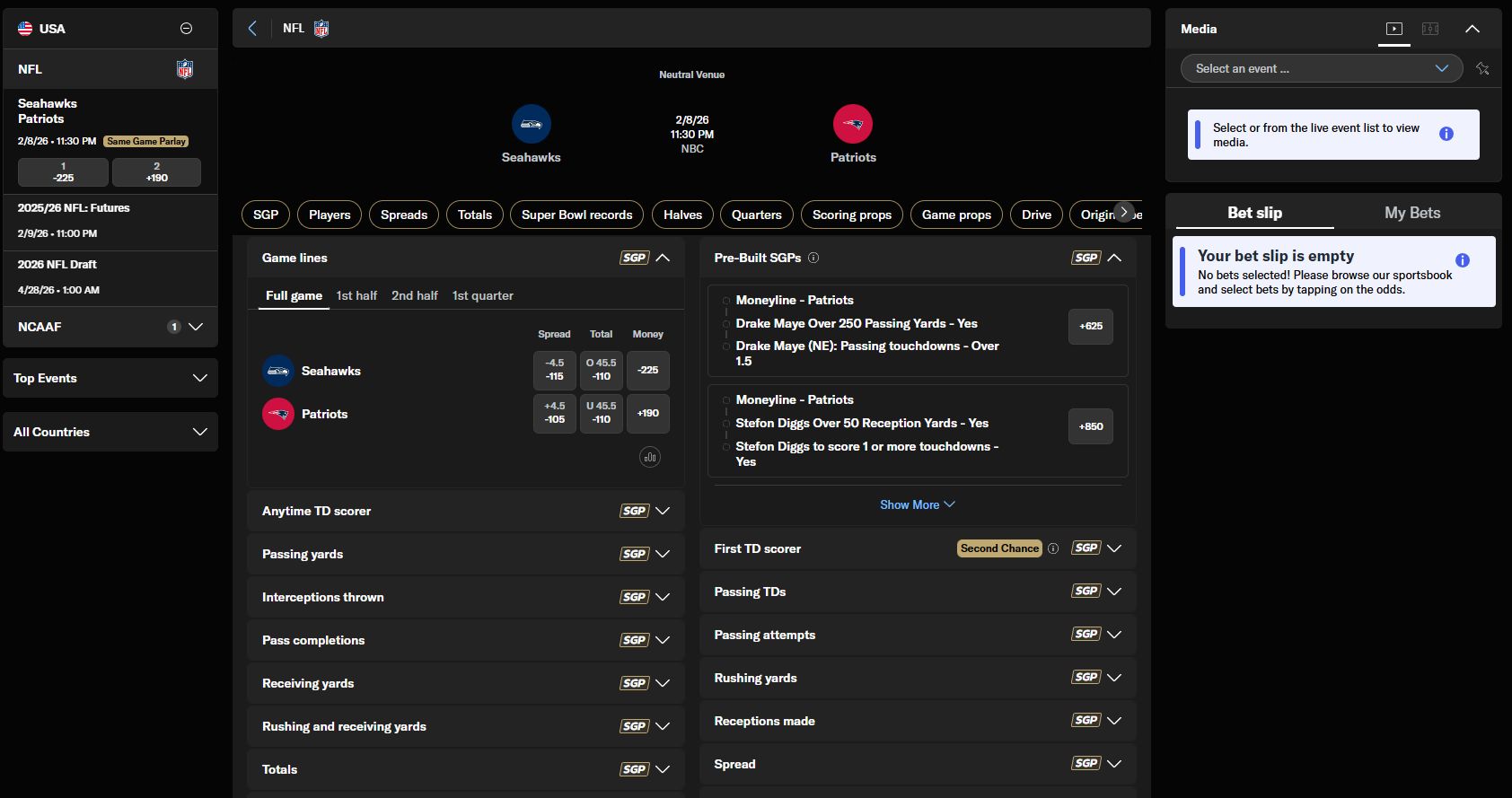
Task: Expand Passing attempts market
Action: click(x=918, y=635)
